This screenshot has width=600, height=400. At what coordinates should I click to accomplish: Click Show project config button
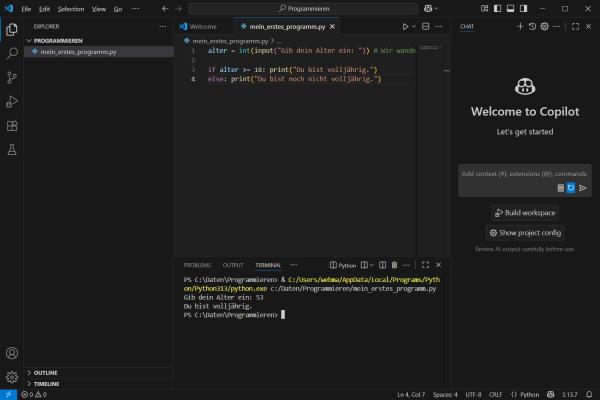coord(525,233)
